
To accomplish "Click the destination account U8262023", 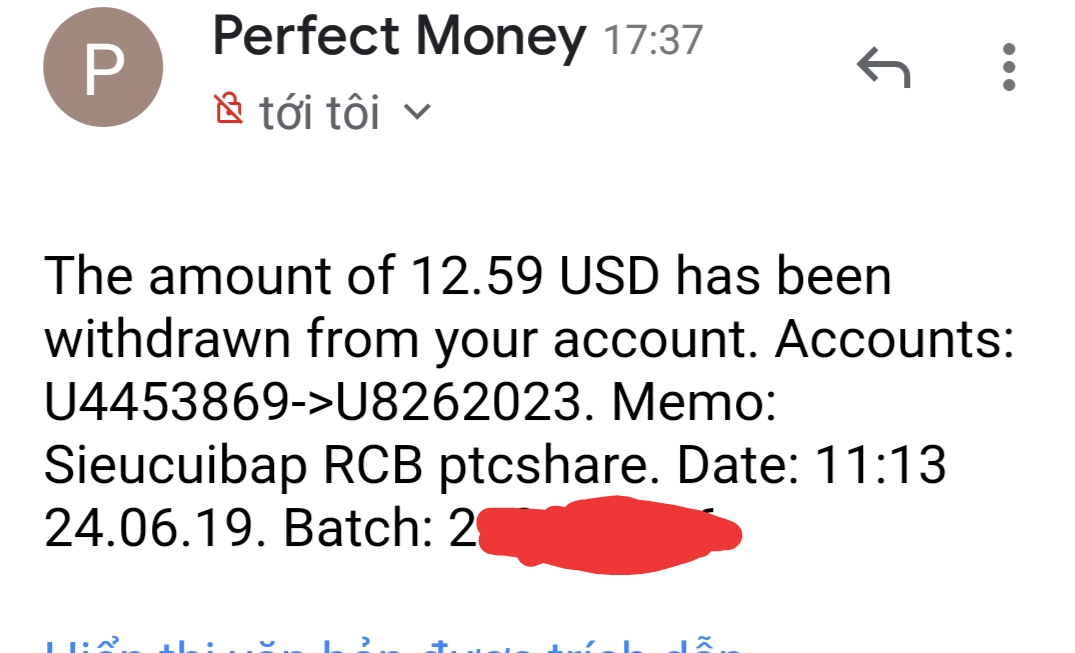I will pos(459,402).
